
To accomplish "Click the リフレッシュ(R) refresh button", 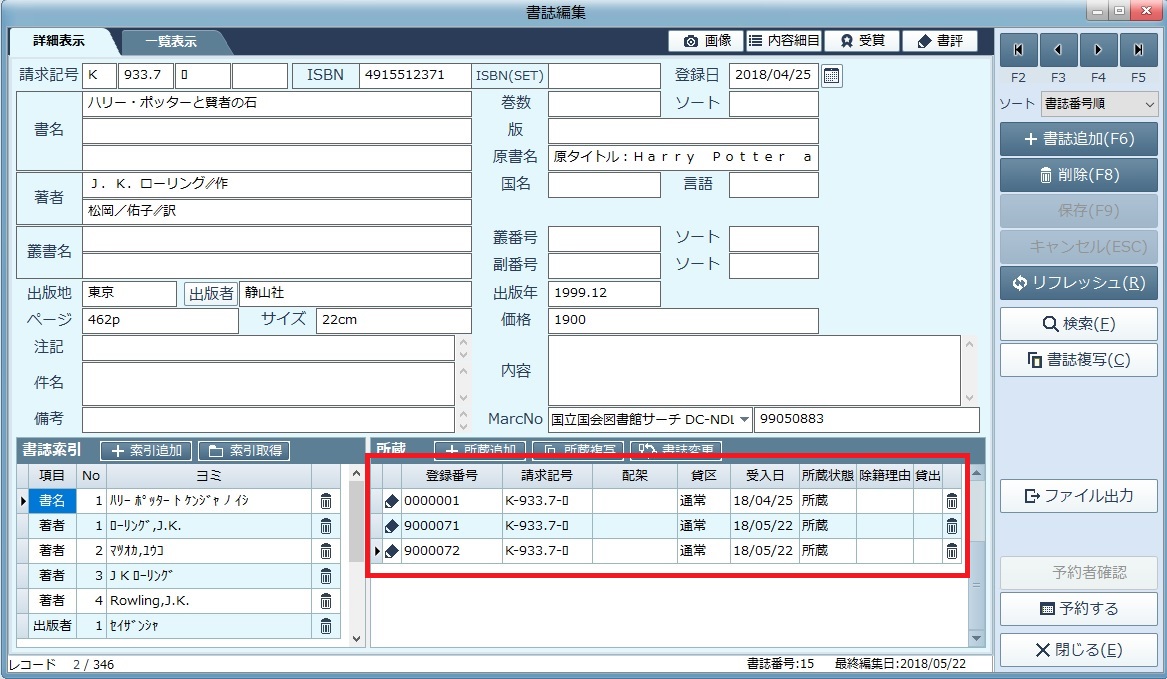I will 1078,283.
